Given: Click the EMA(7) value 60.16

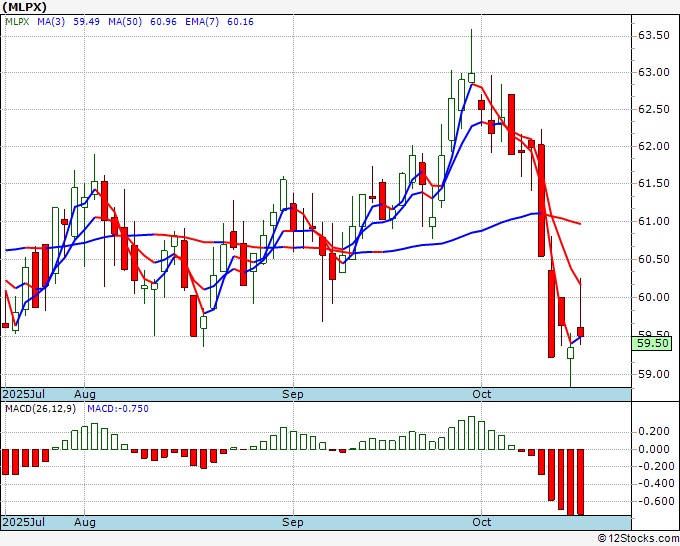Looking at the screenshot, I should (240, 22).
